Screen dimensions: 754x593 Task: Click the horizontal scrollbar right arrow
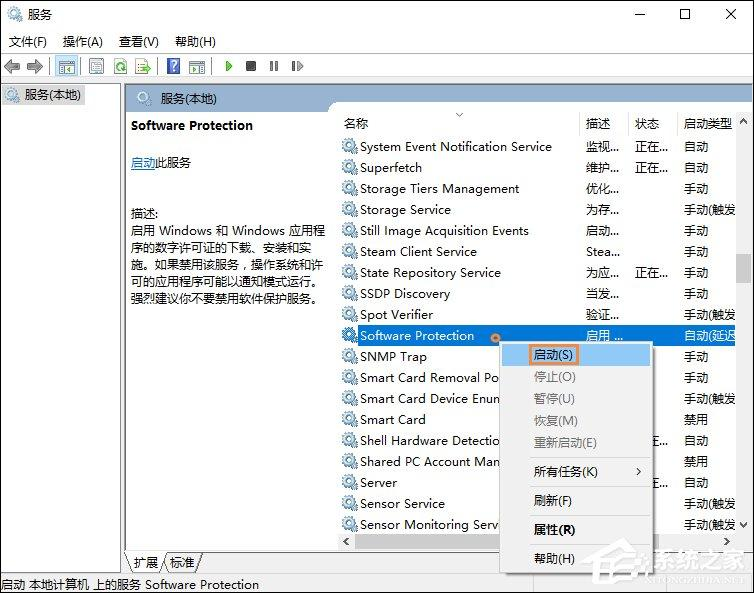pos(727,542)
